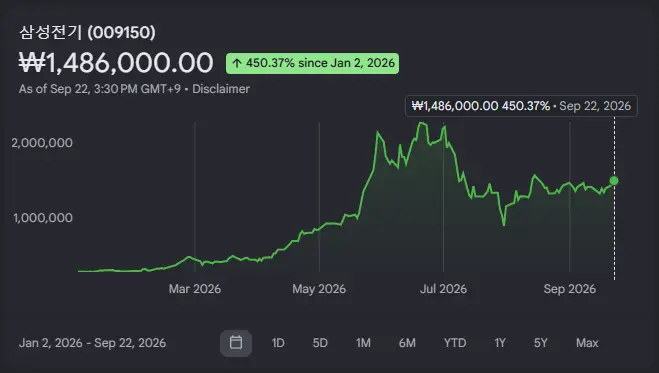Click the As of Sep 22, 3:30 PM timestamp
The height and width of the screenshot is (373, 659).
click(x=100, y=89)
